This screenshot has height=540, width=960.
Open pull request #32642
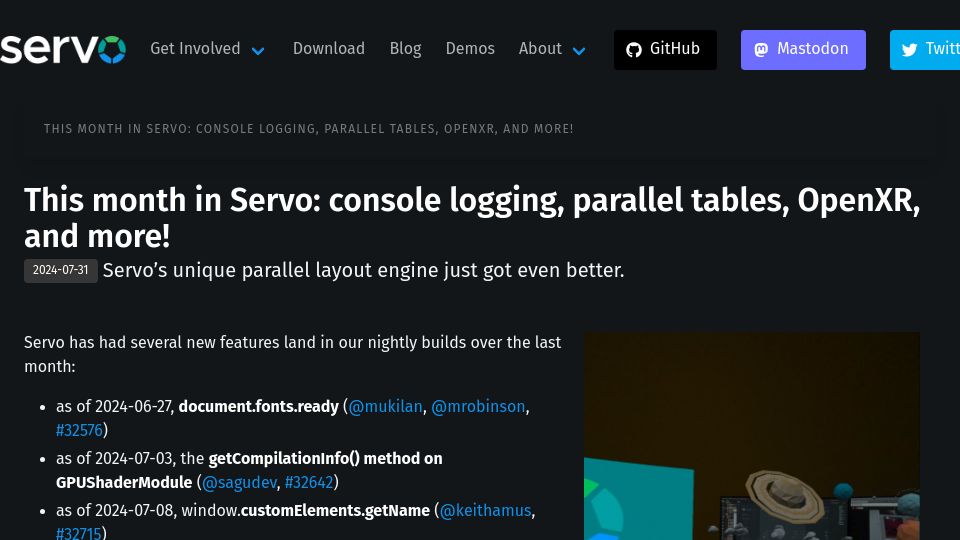[309, 482]
